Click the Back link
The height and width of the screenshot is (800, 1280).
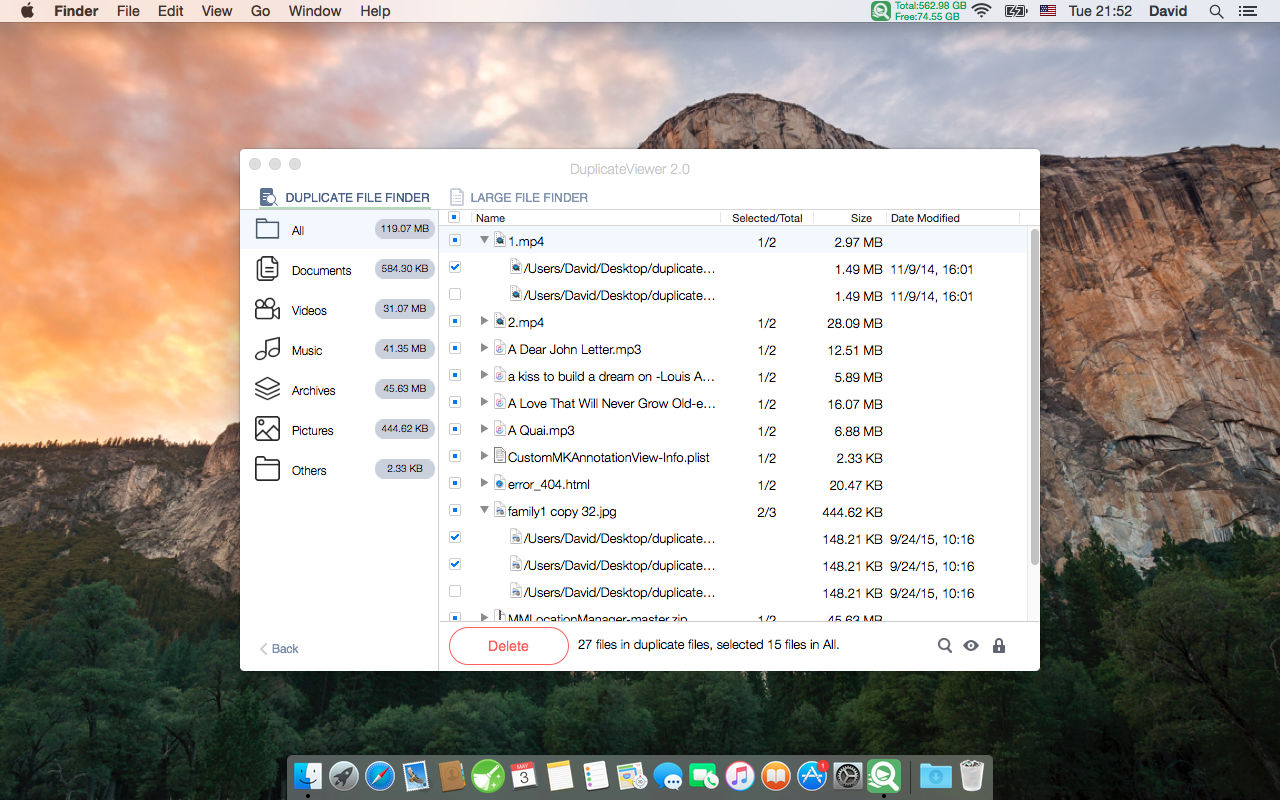(279, 648)
